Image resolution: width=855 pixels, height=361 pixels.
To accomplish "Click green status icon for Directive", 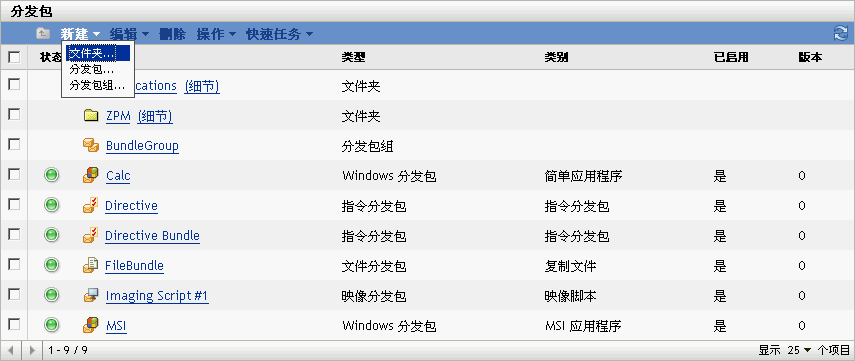I will click(51, 205).
